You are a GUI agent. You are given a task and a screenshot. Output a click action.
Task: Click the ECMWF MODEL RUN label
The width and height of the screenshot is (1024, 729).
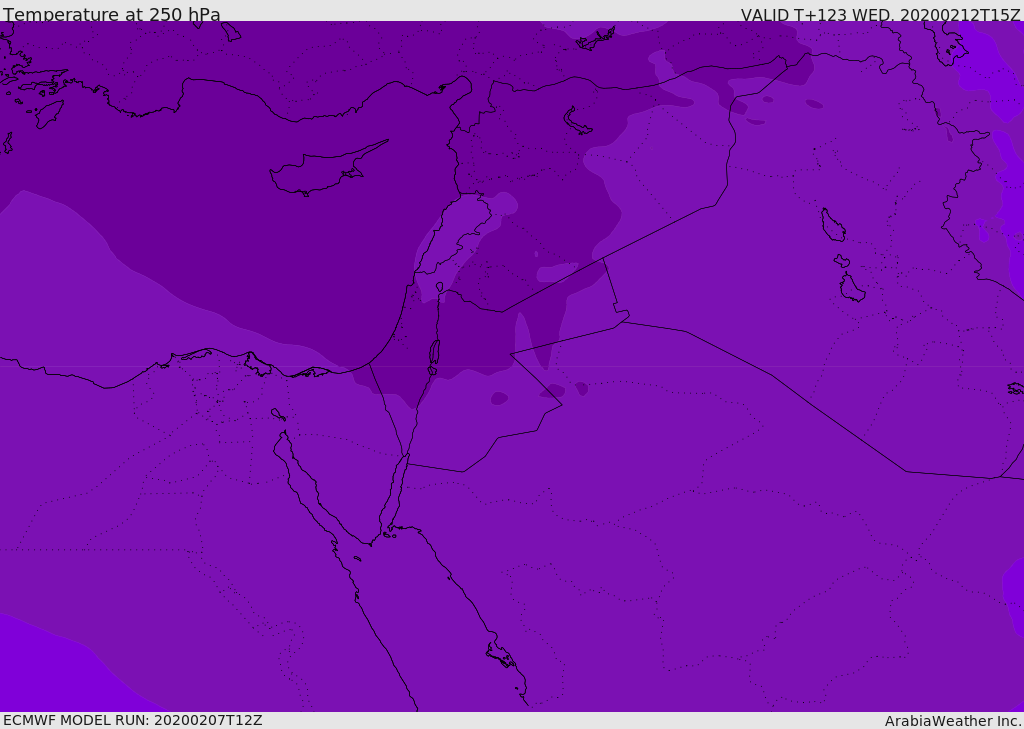tap(133, 720)
